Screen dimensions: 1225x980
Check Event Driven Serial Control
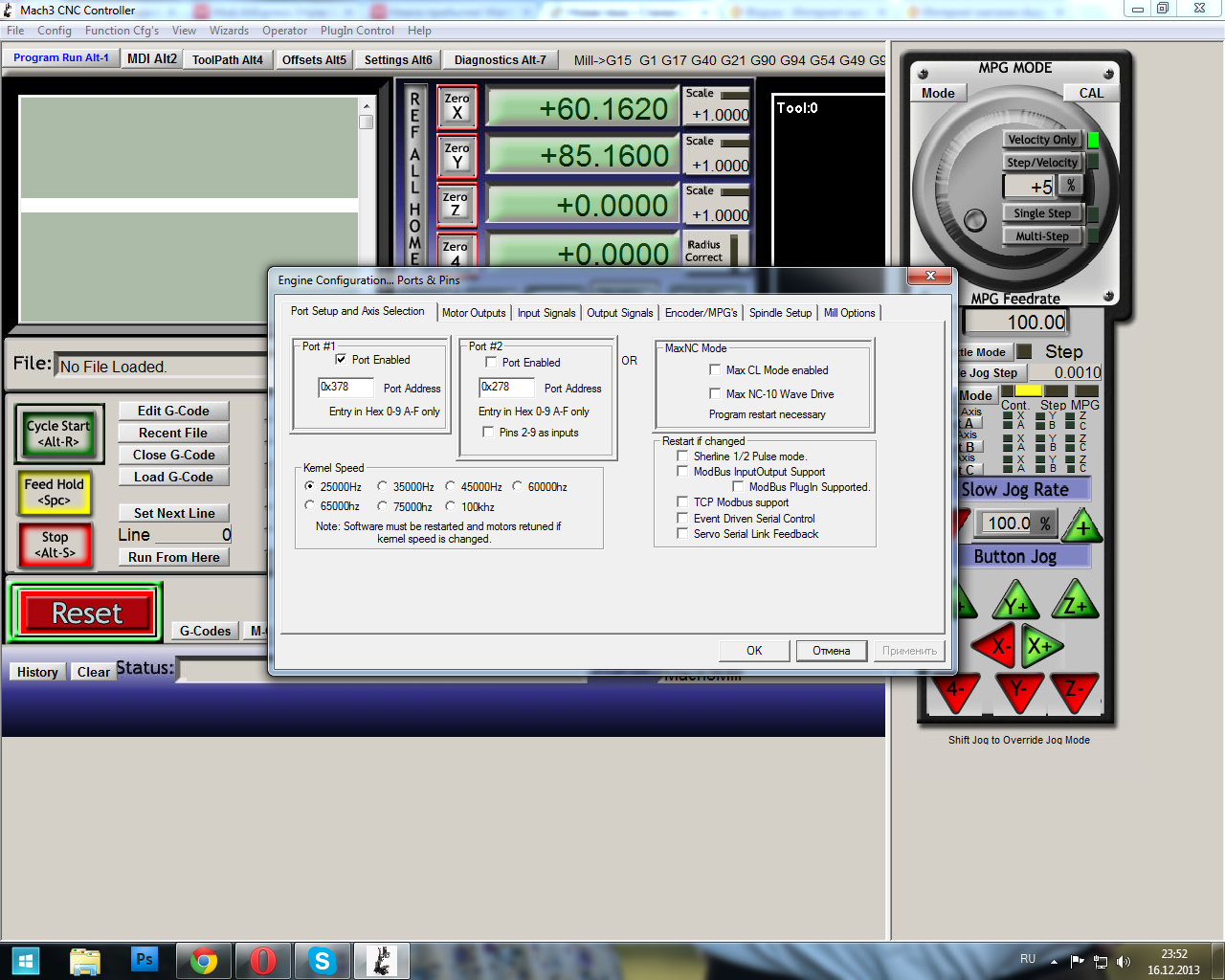coord(682,519)
